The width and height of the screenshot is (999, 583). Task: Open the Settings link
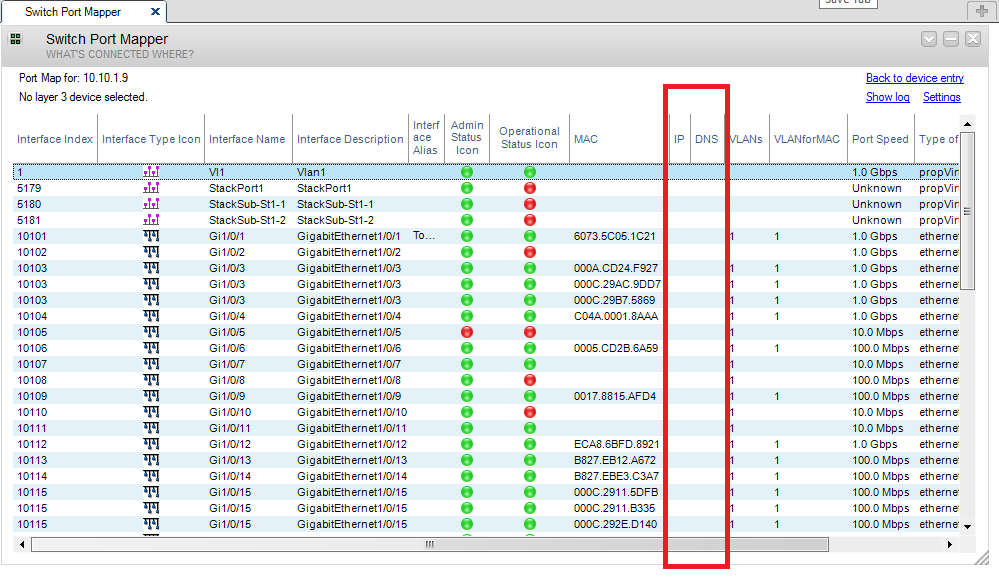tap(942, 97)
